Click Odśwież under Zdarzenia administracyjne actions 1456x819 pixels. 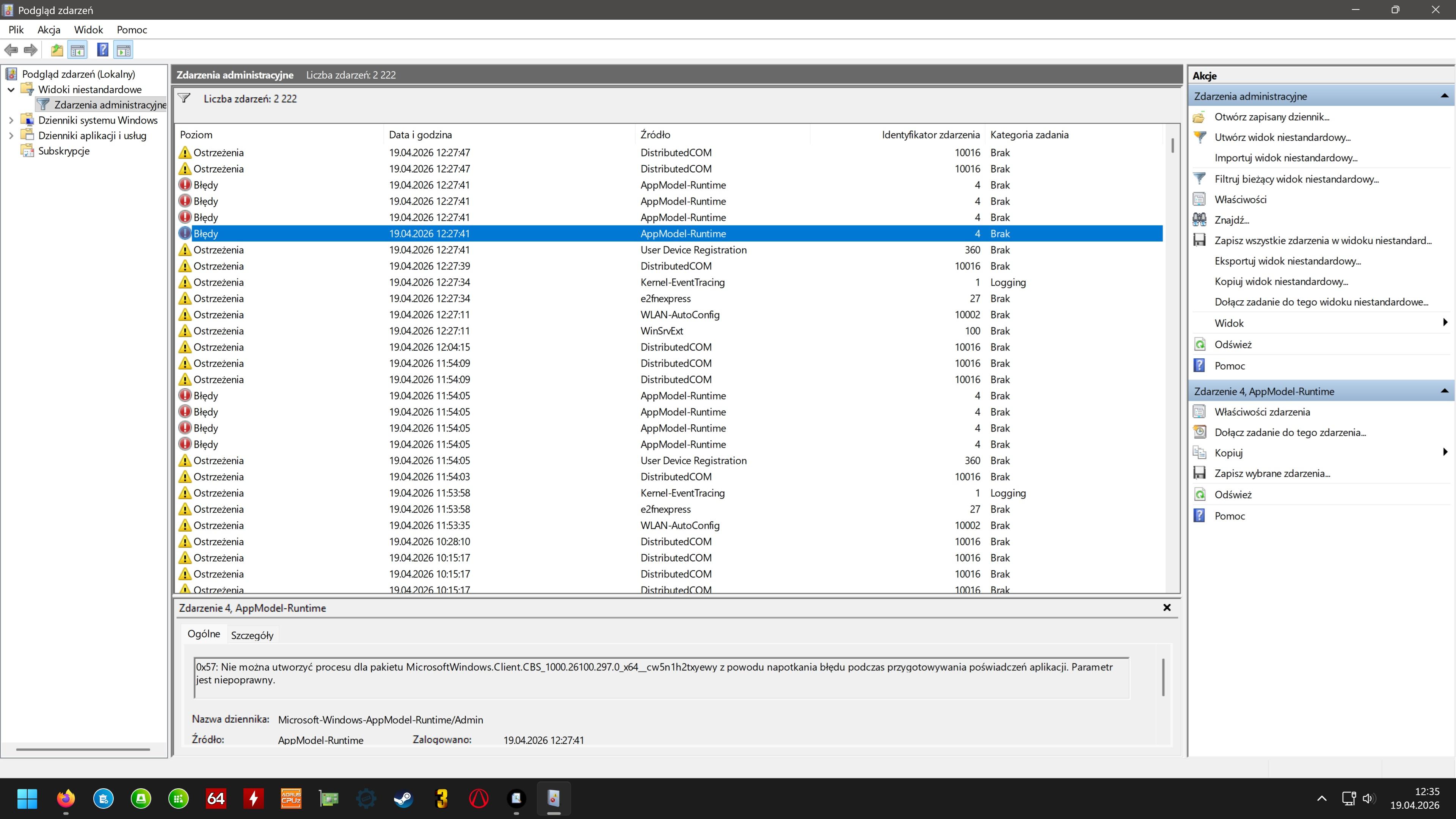(x=1233, y=344)
